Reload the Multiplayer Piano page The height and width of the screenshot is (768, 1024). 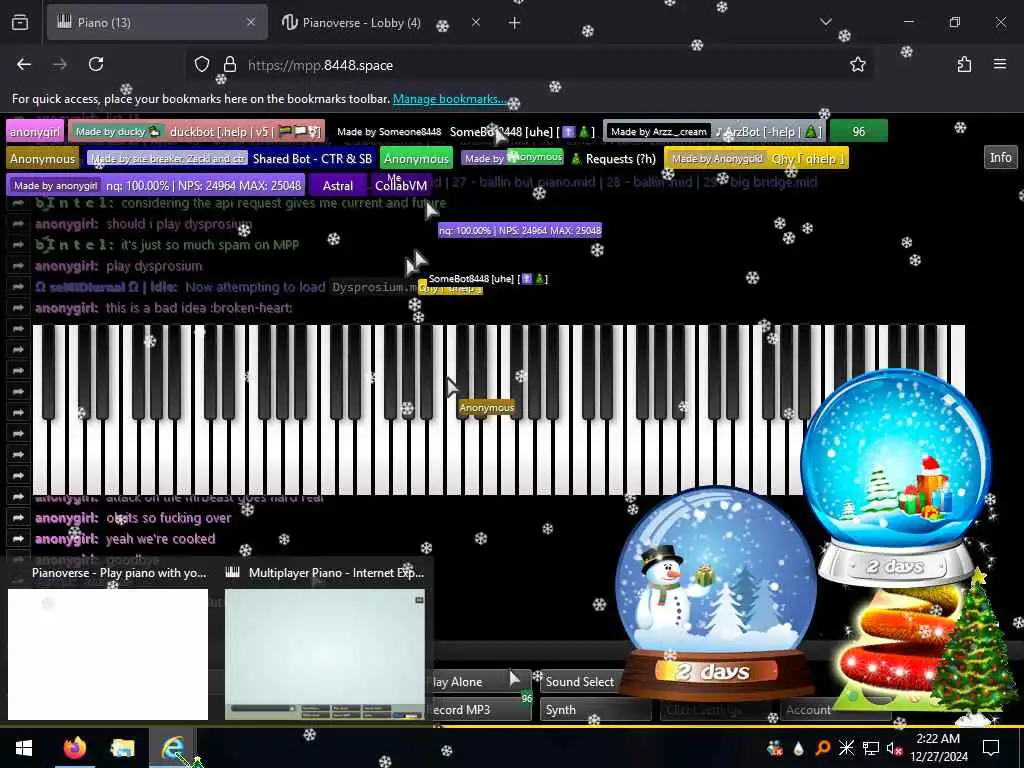point(96,65)
